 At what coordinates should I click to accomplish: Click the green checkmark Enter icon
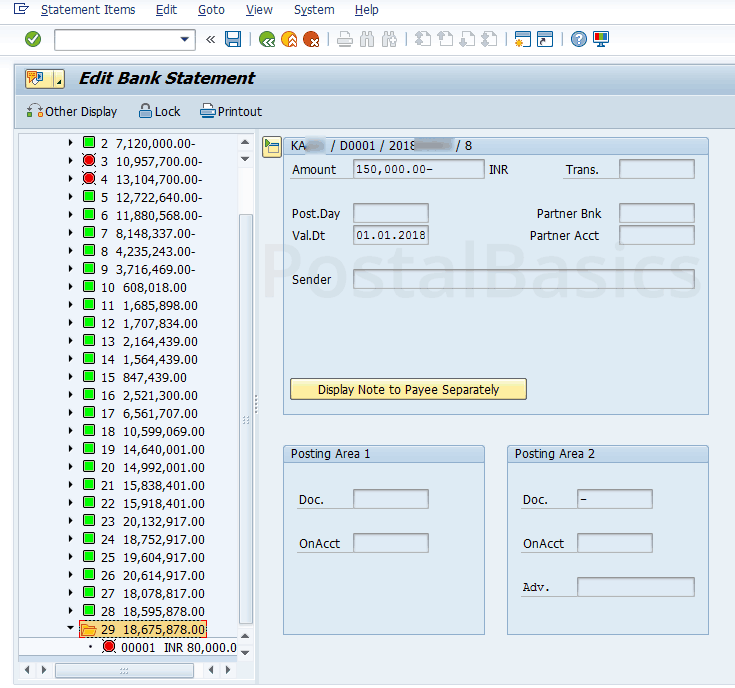[33, 39]
